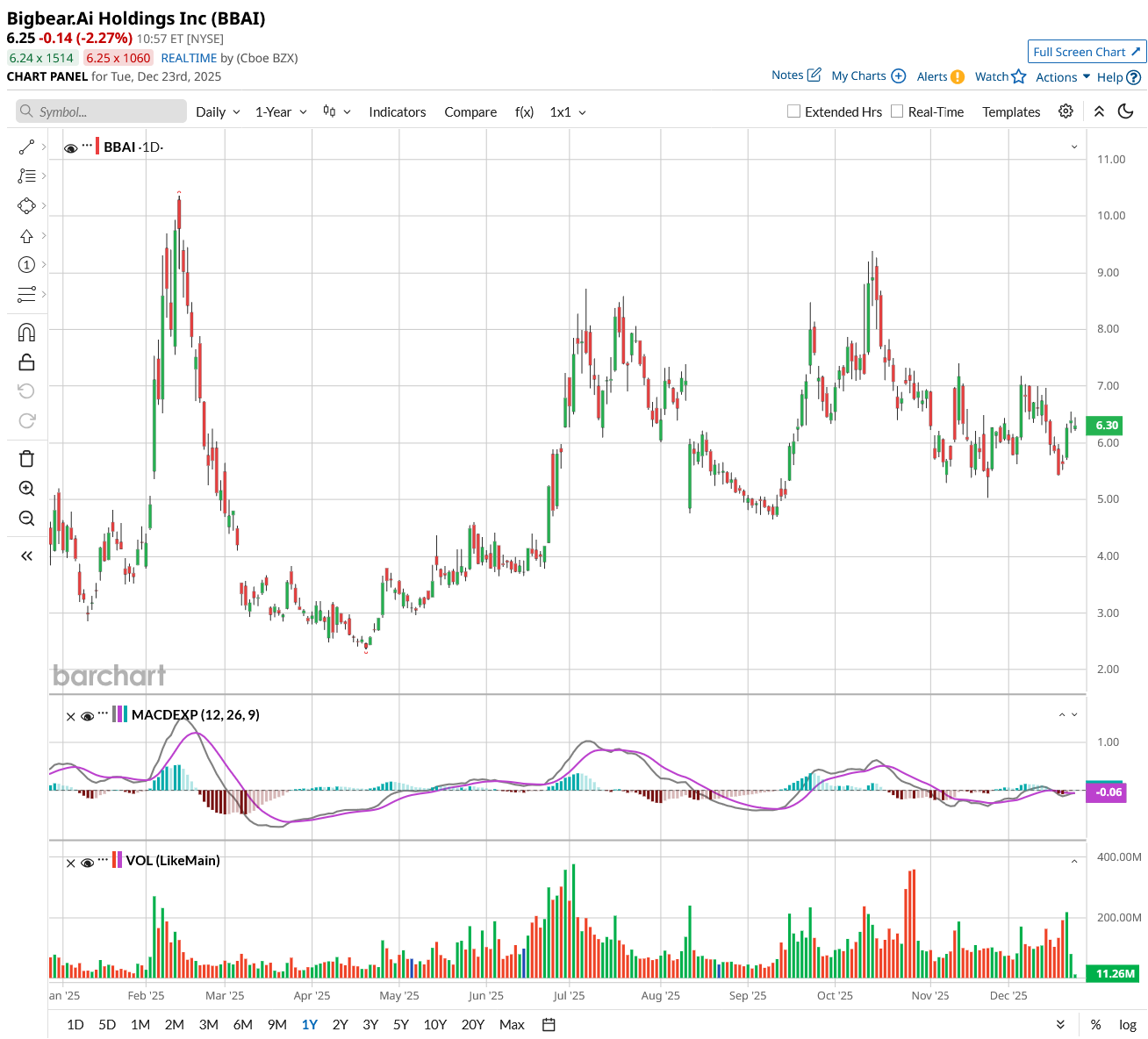Image resolution: width=1148 pixels, height=1039 pixels.
Task: Open more options for MACDEXP indicator
Action: (x=104, y=713)
